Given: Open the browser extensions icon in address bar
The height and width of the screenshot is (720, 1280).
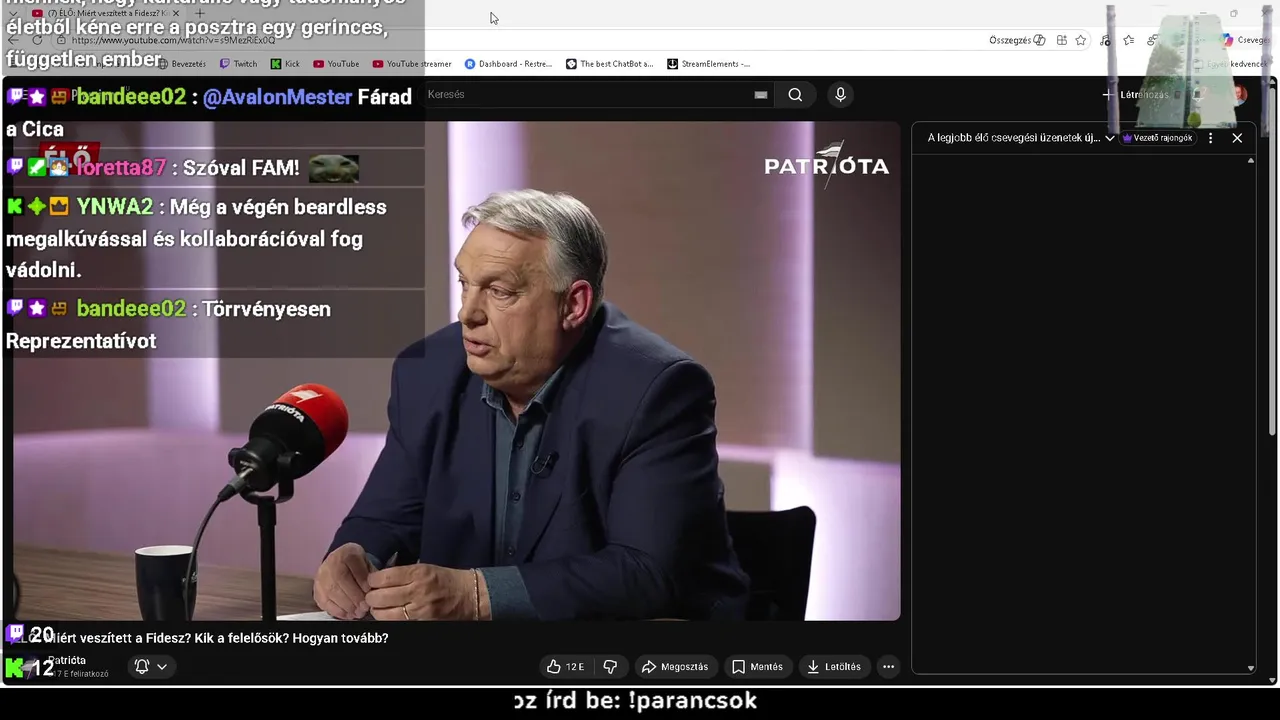Looking at the screenshot, I should [x=1062, y=40].
